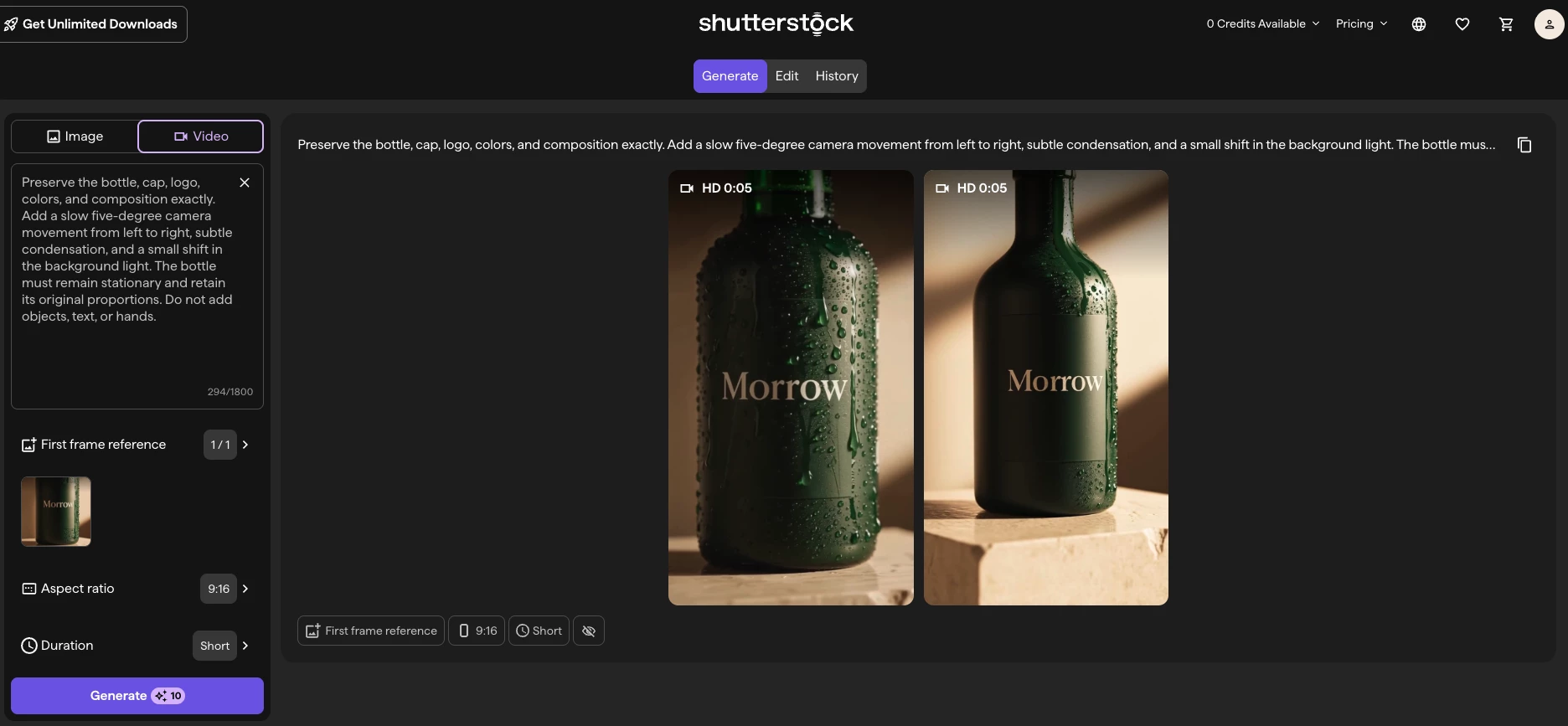Click the video camera icon on second HD result
Image resolution: width=1568 pixels, height=726 pixels.
click(x=942, y=188)
